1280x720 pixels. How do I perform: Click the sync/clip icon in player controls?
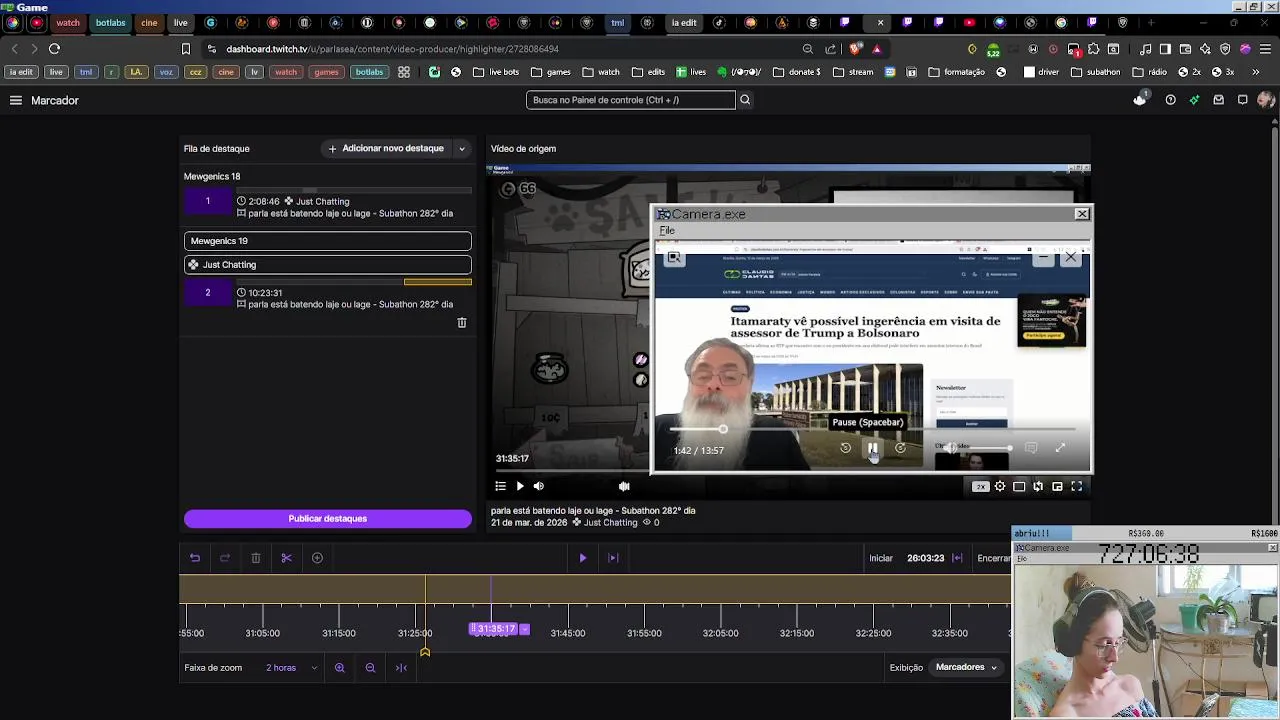pos(1038,486)
